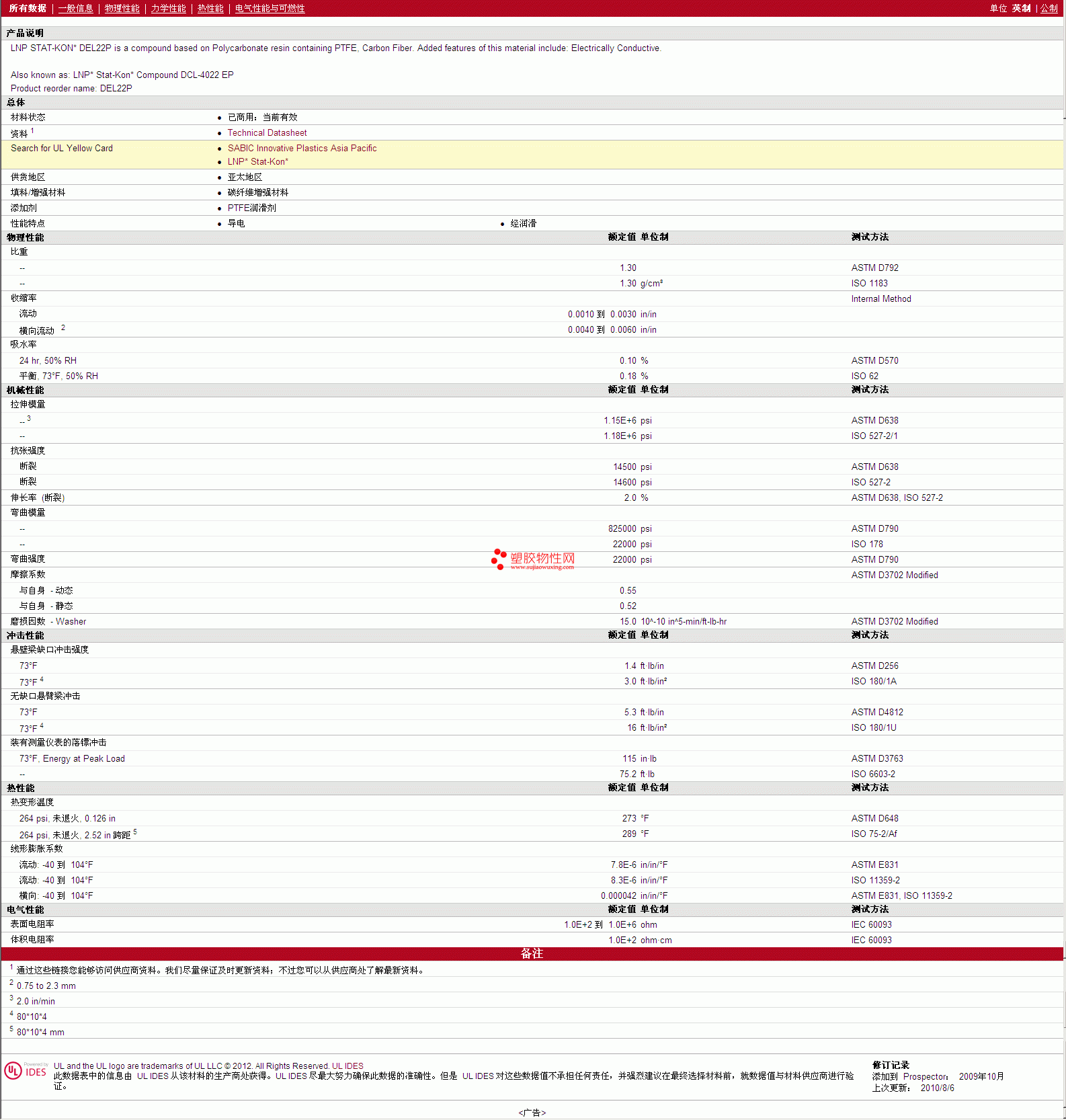Click the 0.55 dynamic friction coefficient
The height and width of the screenshot is (1120, 1066).
pos(628,591)
